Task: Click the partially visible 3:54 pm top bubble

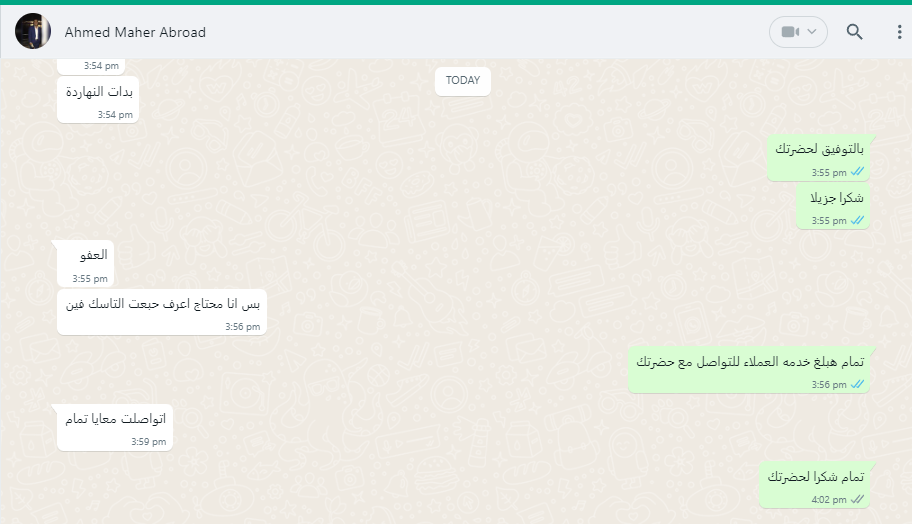Action: tap(91, 66)
